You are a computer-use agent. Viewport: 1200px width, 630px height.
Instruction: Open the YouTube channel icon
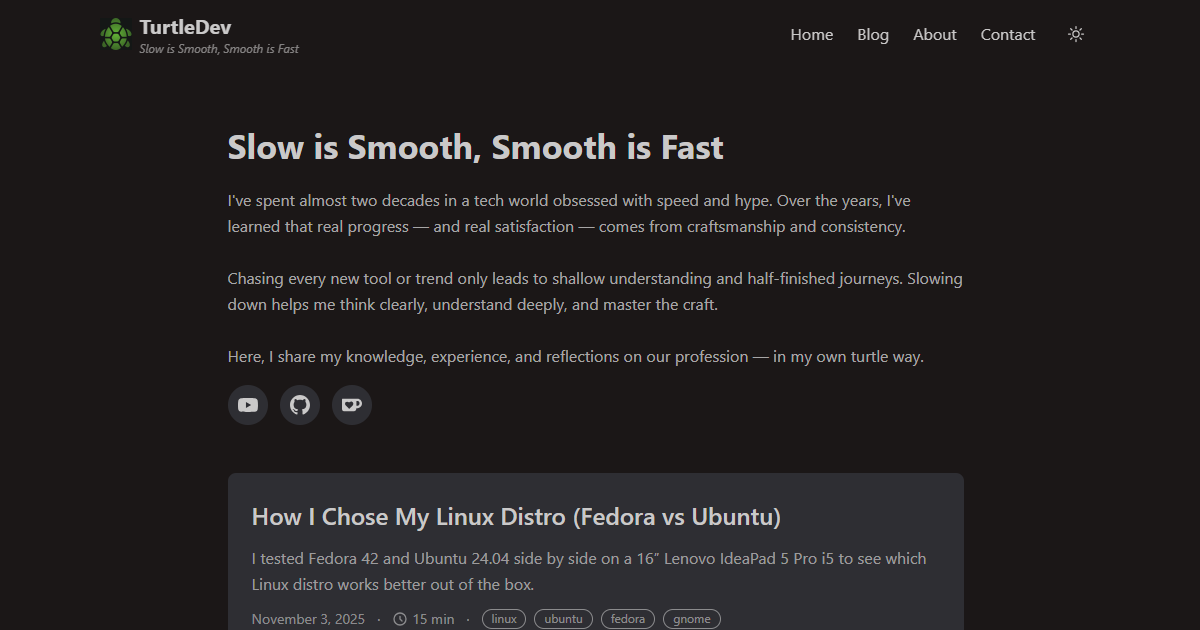[x=248, y=405]
